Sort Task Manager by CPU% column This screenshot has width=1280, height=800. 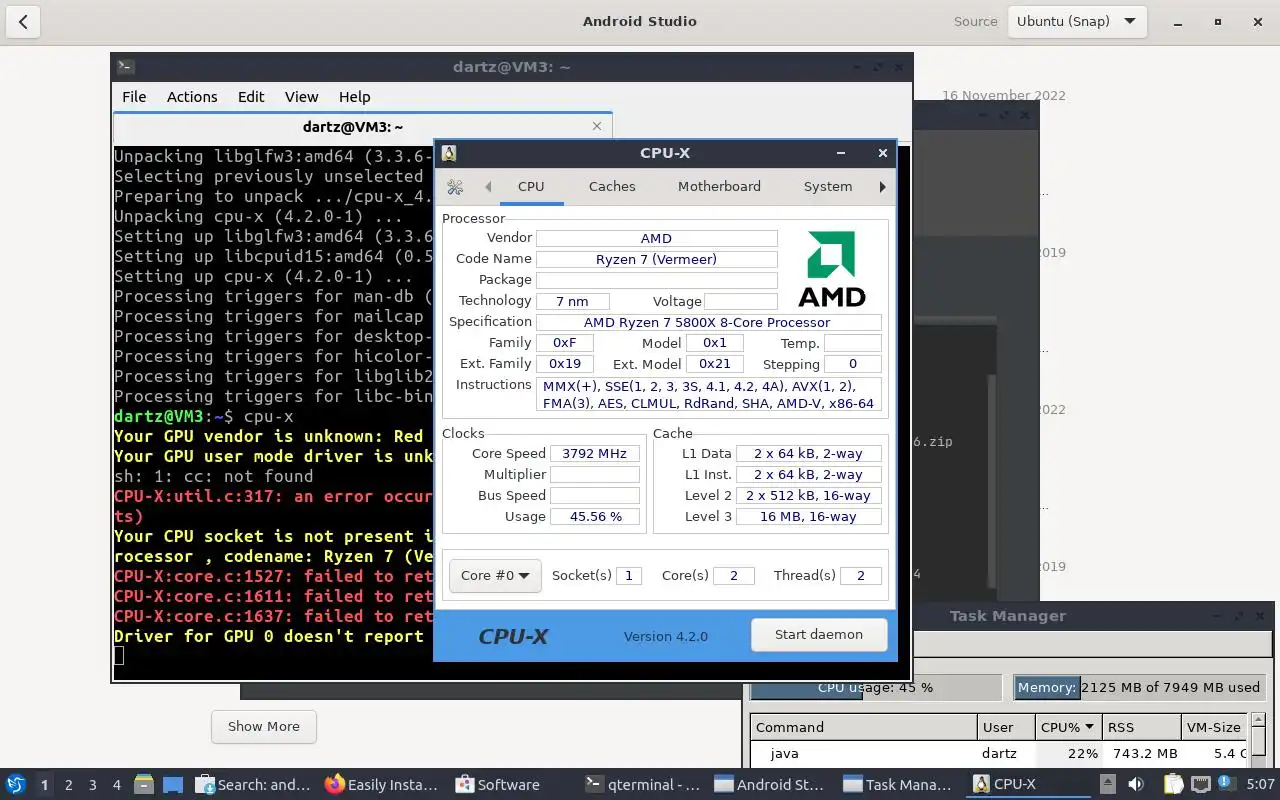click(x=1068, y=727)
